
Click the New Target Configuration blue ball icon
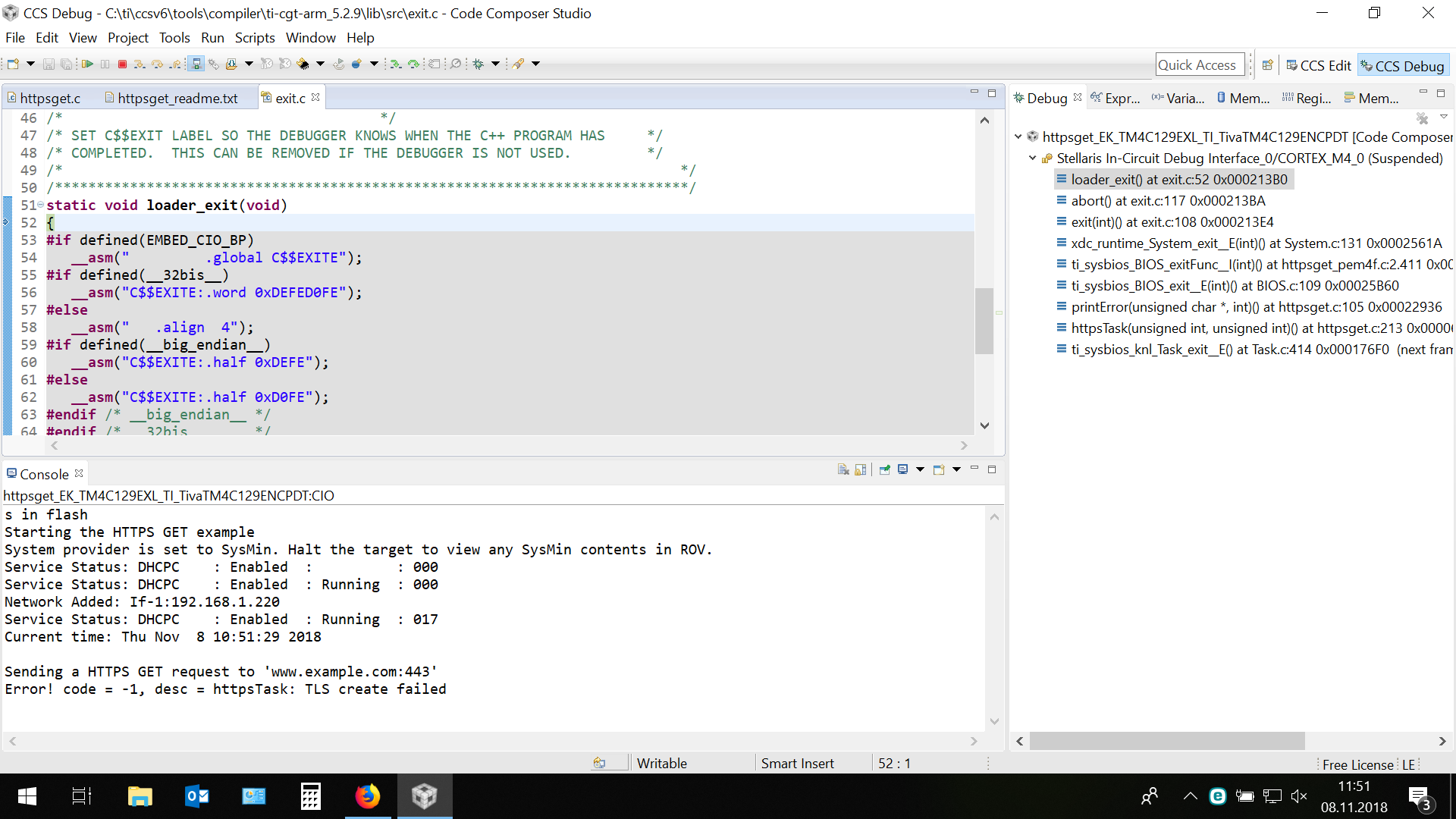pyautogui.click(x=356, y=64)
